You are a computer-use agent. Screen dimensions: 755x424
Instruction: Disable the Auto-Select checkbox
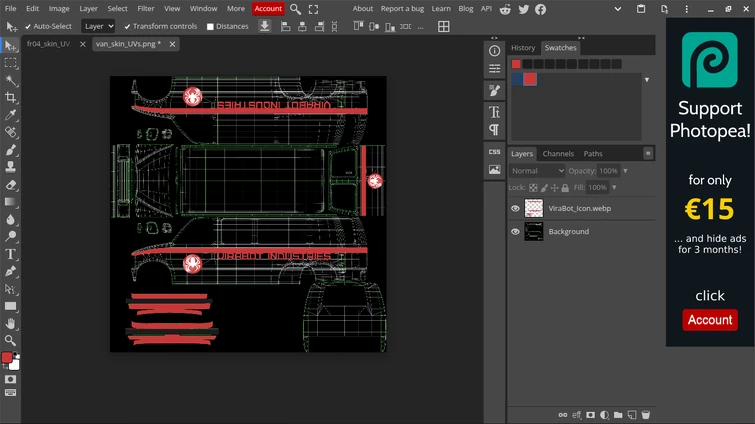(x=27, y=27)
